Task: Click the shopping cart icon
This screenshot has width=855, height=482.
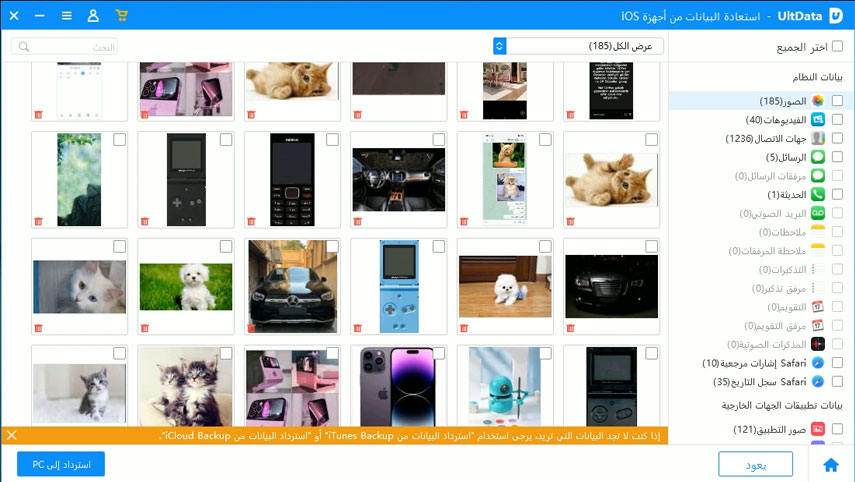Action: (x=121, y=16)
